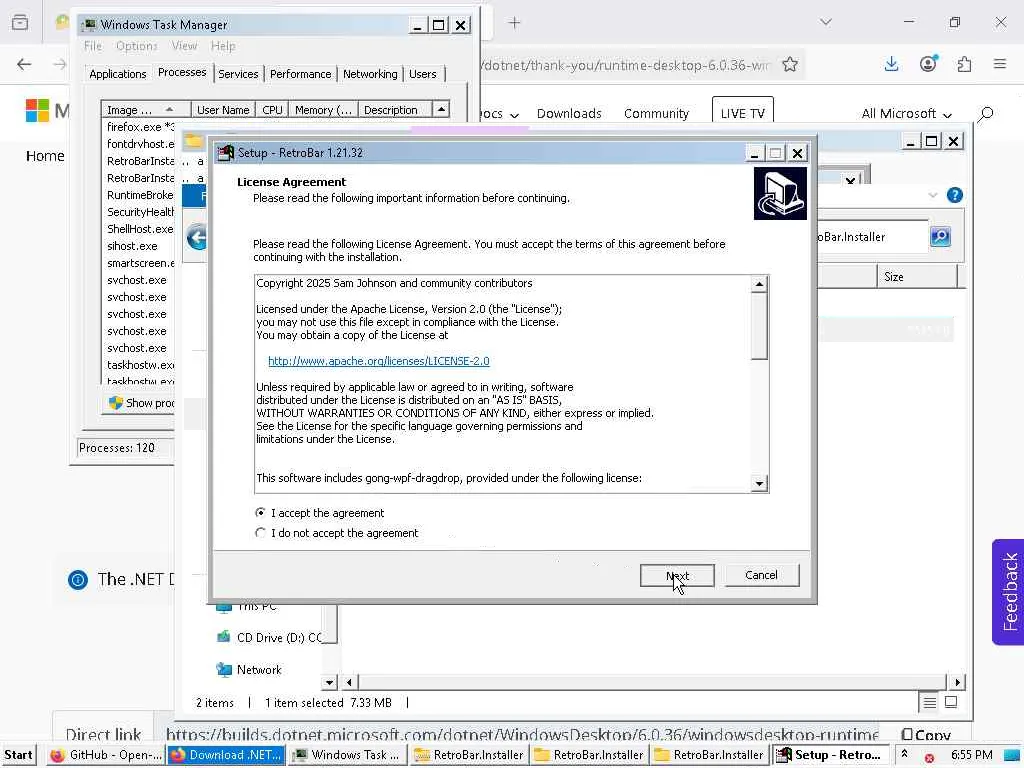
Task: Click the LIVE TV button
Action: [743, 113]
